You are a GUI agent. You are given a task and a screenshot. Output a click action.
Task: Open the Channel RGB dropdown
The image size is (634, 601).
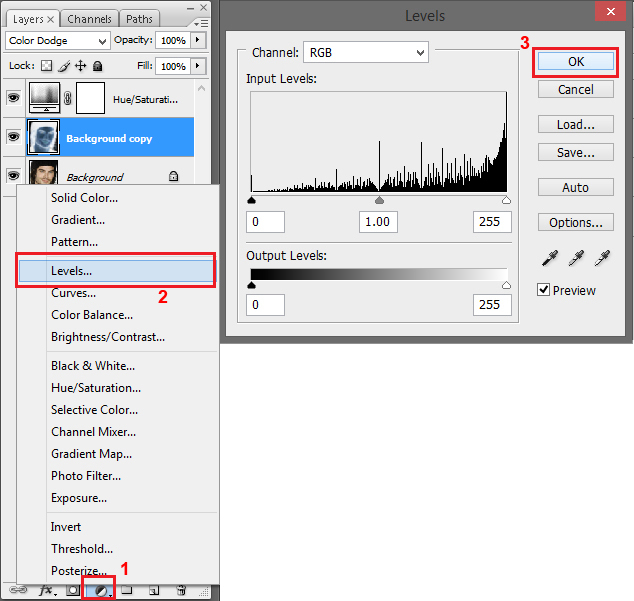(365, 52)
